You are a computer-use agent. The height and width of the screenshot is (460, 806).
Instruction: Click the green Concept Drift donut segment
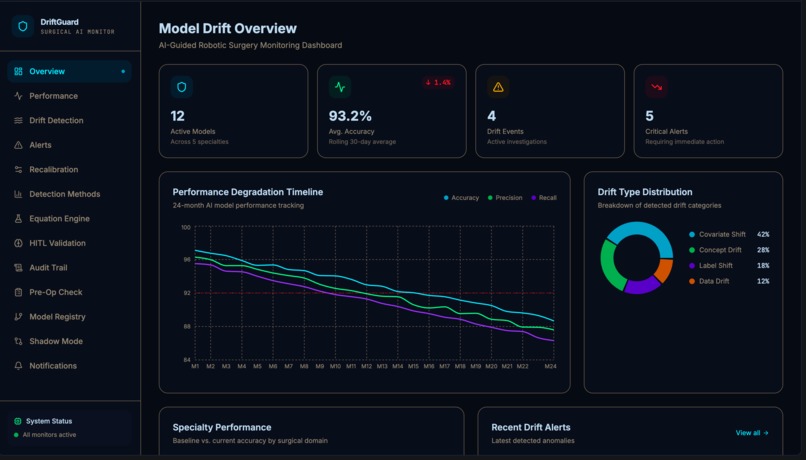(x=610, y=268)
